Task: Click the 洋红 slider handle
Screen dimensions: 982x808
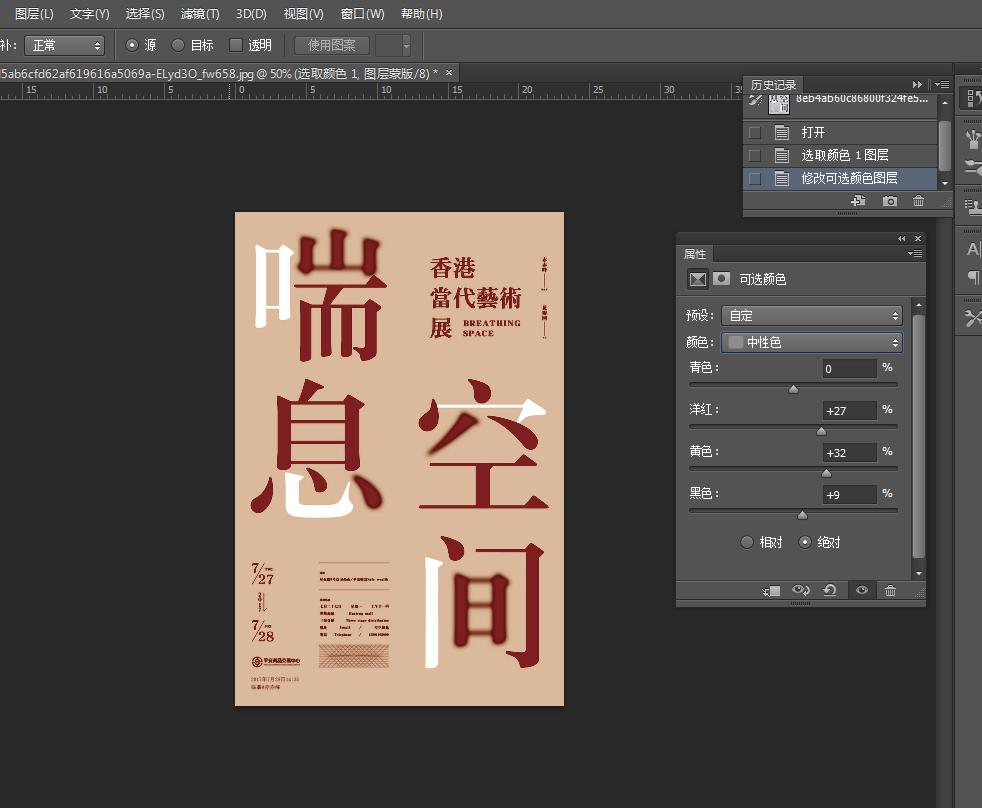Action: click(x=821, y=431)
